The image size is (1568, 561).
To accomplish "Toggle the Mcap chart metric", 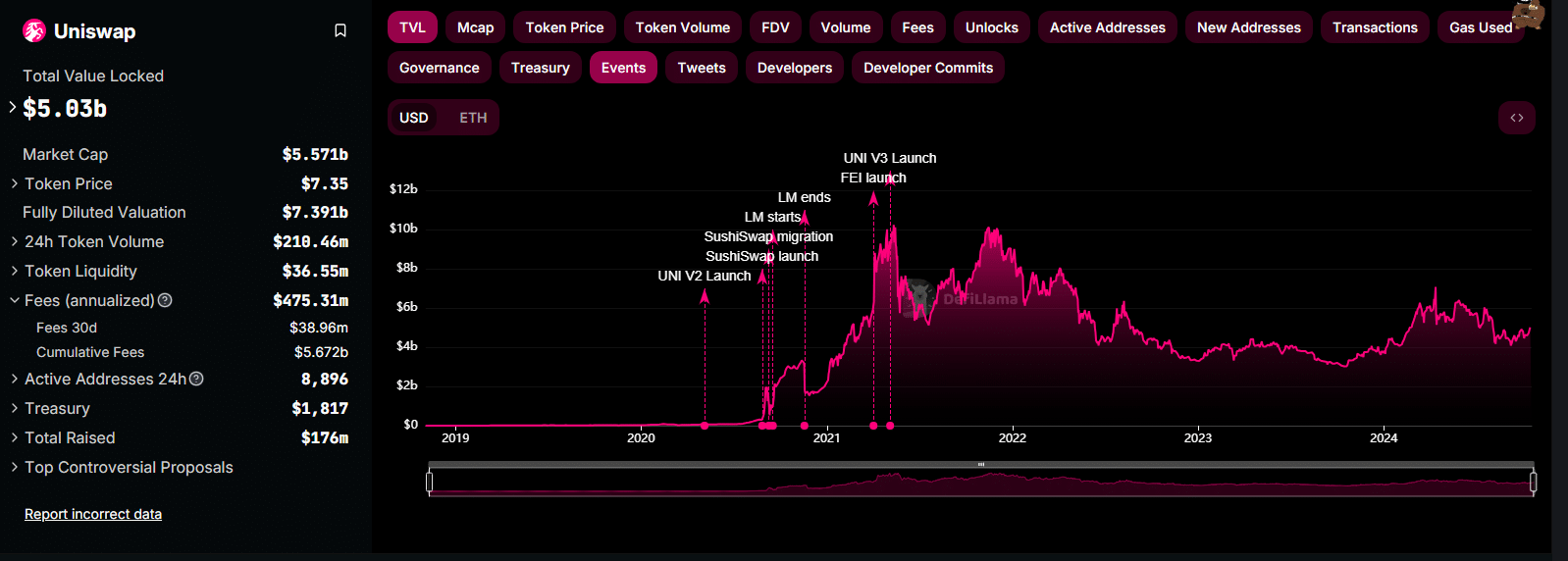I will pos(476,27).
